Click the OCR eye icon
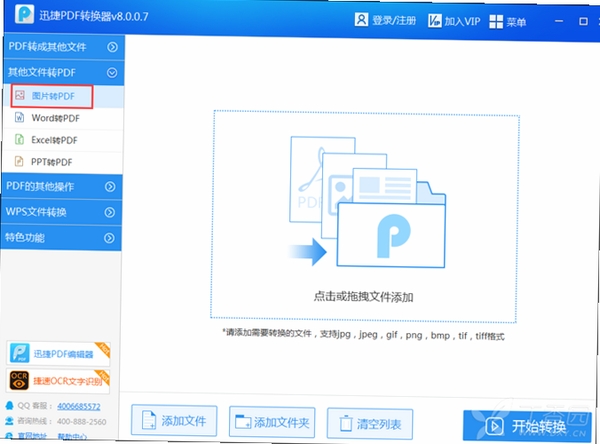The width and height of the screenshot is (600, 444). pyautogui.click(x=19, y=380)
